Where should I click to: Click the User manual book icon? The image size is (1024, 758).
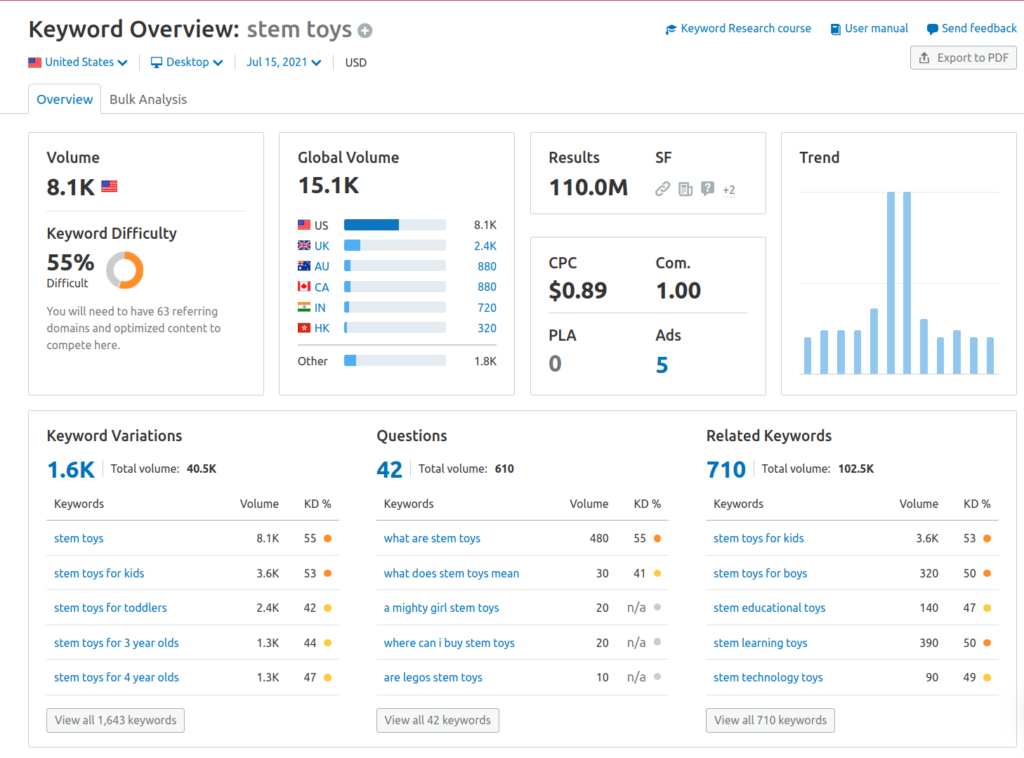(x=835, y=28)
